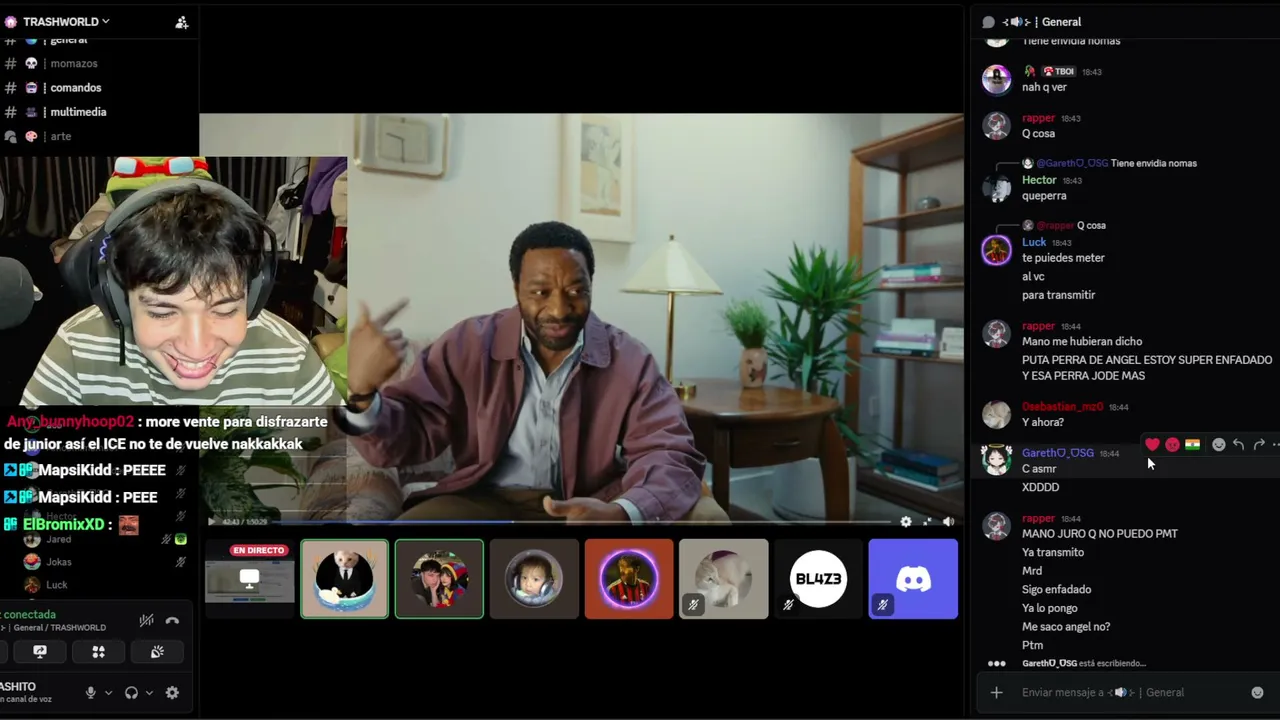Screen dimensions: 1280x720
Task: Click the 'Sigo enfadado' message text
Action: (1056, 590)
